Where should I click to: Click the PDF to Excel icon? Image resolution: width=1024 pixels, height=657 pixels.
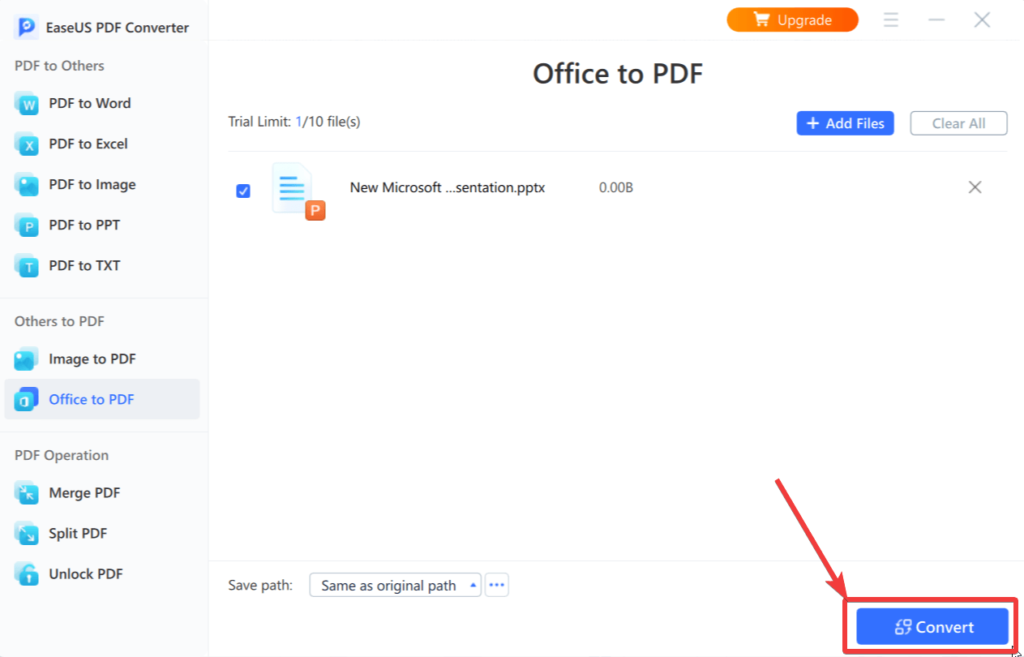26,144
